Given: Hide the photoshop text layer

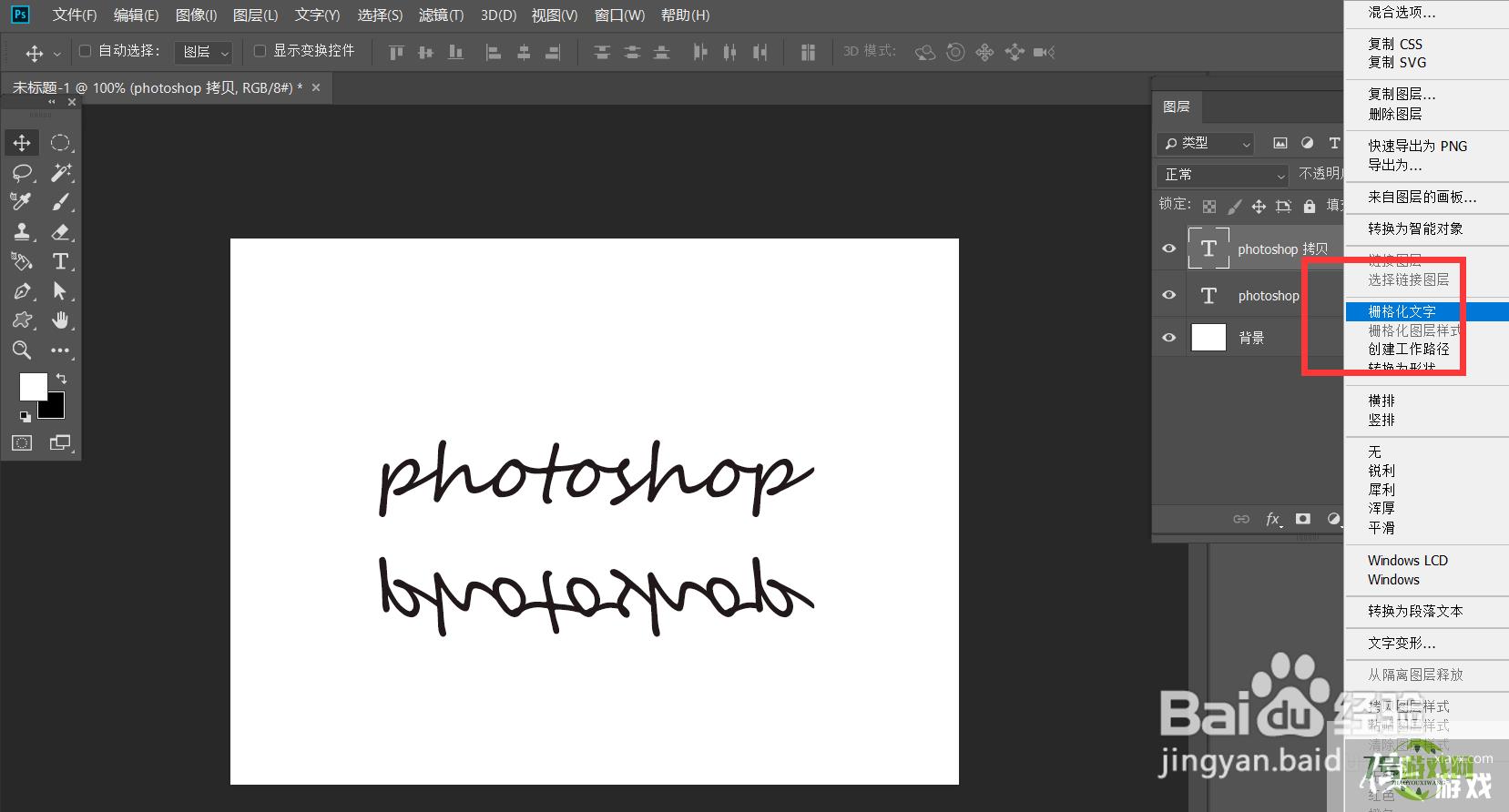Looking at the screenshot, I should click(x=1169, y=295).
